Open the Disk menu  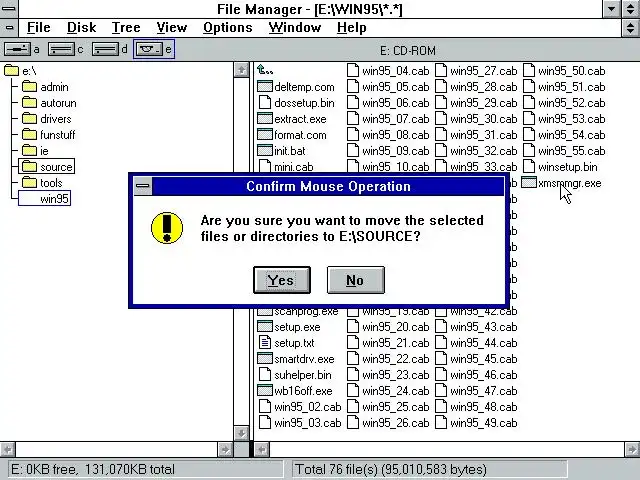(82, 28)
